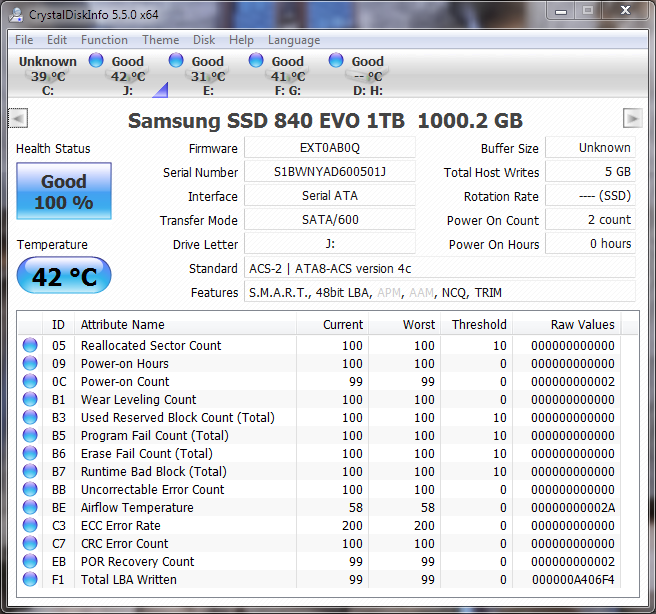Click status orb for Airflow Temperature row

click(x=30, y=508)
